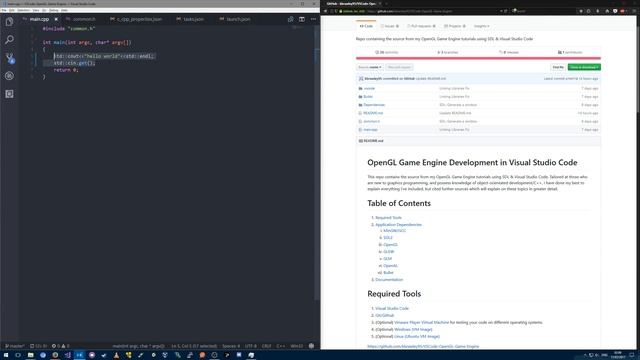640x360 pixels.
Task: Open the Windows Start menu
Action: (x=6, y=355)
